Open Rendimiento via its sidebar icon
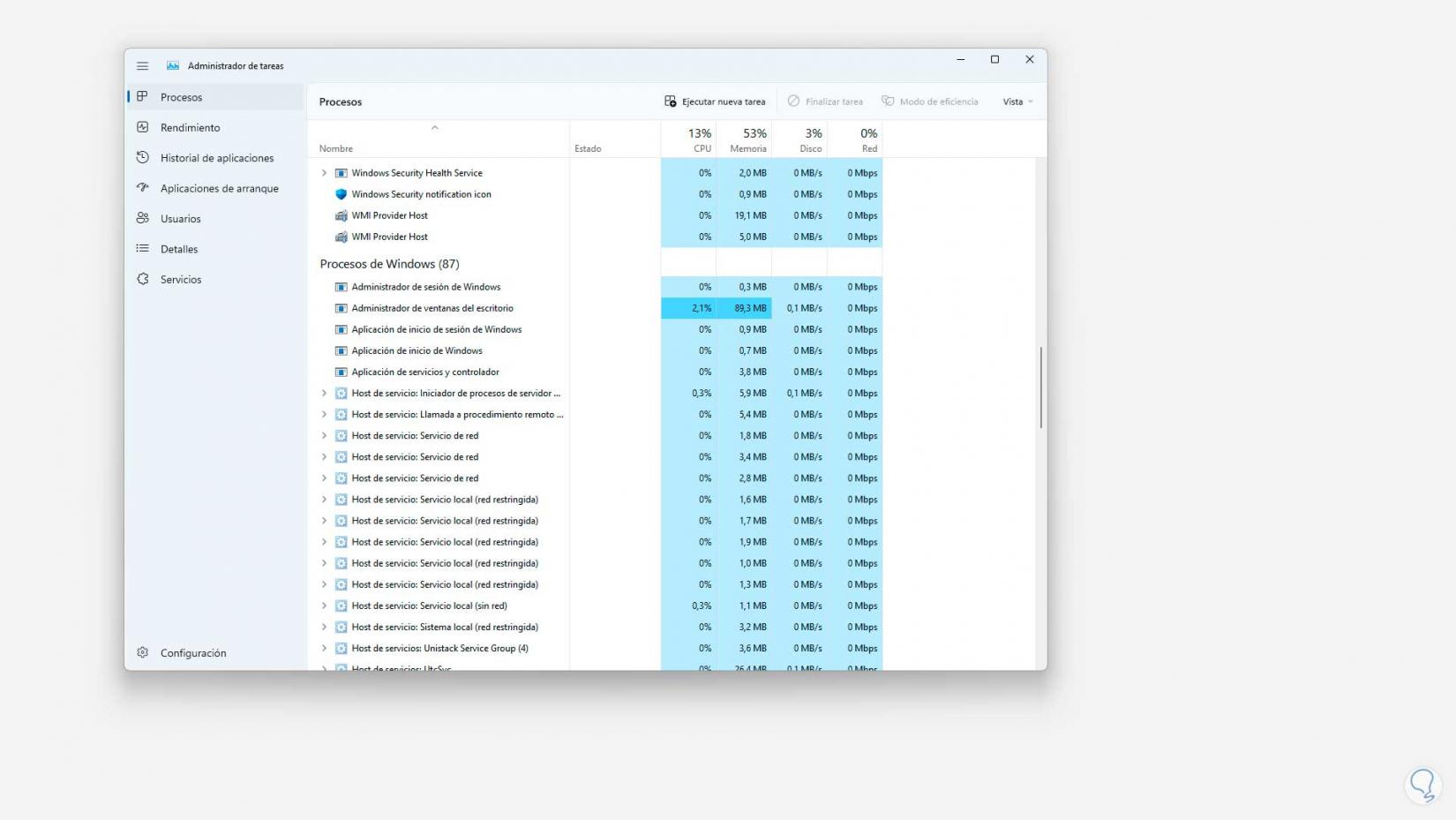 coord(143,127)
